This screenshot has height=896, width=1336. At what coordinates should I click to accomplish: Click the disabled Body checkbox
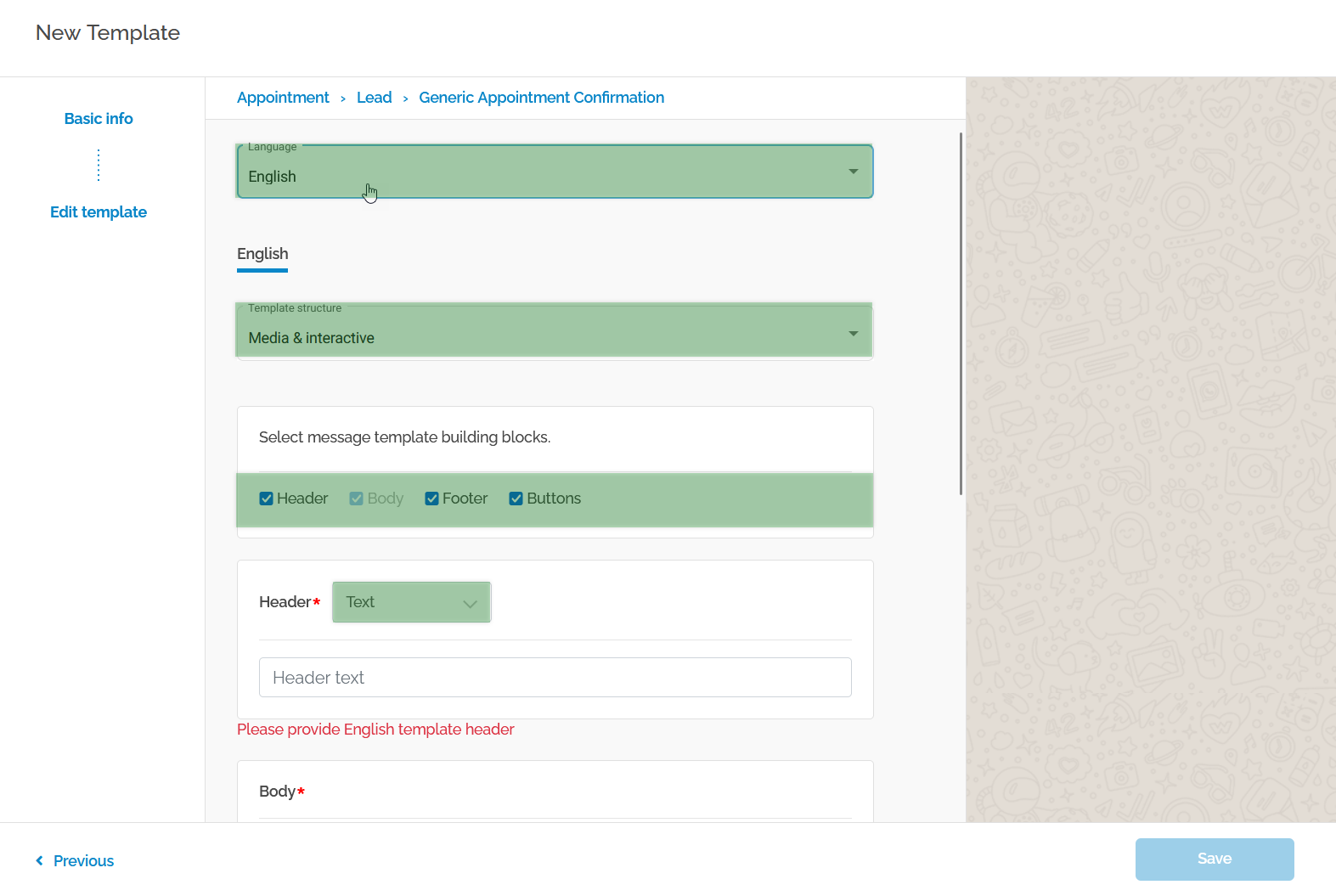point(357,499)
